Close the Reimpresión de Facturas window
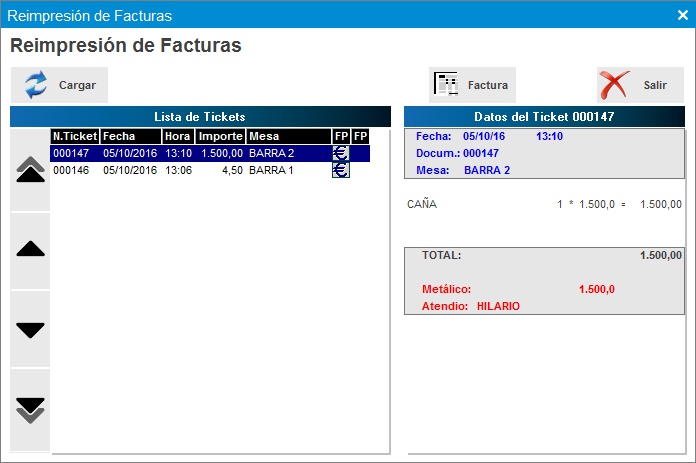Viewport: 696px width, 463px height. (x=683, y=15)
